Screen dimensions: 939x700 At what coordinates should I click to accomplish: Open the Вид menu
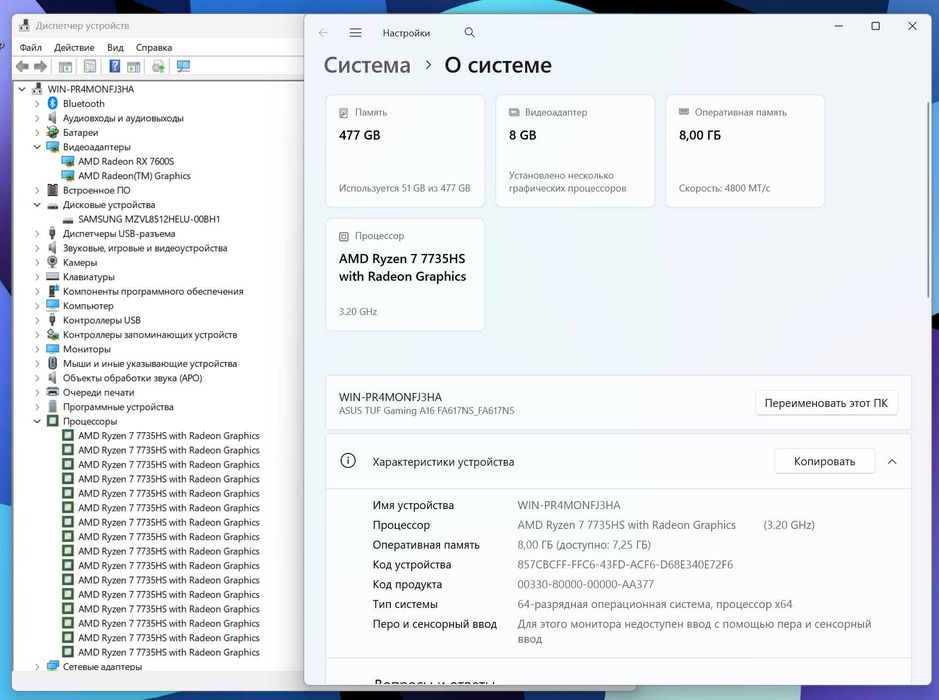pyautogui.click(x=115, y=47)
